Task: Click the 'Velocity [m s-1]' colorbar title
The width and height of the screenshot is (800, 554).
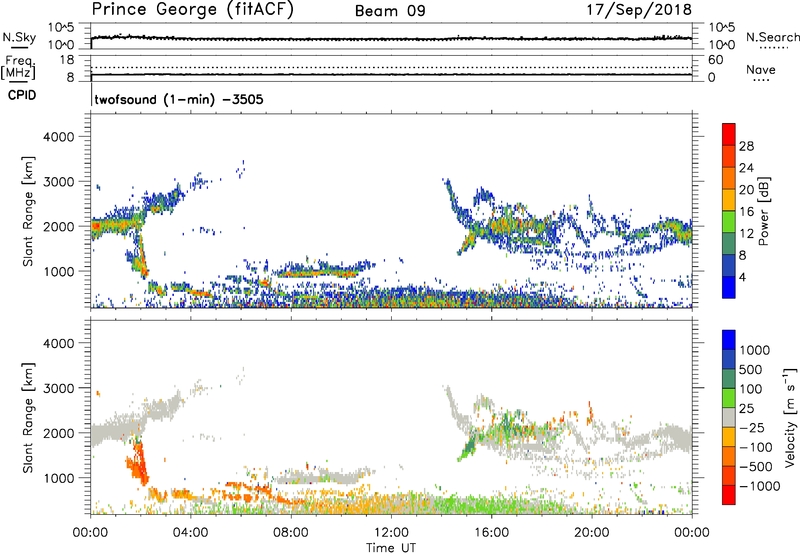Action: [790, 417]
